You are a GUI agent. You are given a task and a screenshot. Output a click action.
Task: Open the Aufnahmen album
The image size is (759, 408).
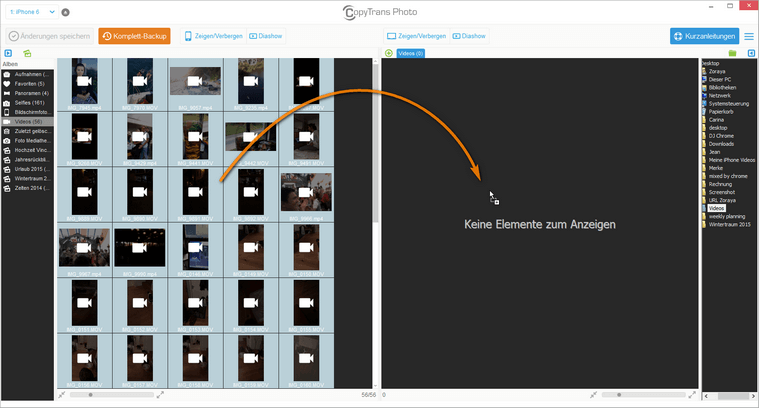(x=27, y=74)
